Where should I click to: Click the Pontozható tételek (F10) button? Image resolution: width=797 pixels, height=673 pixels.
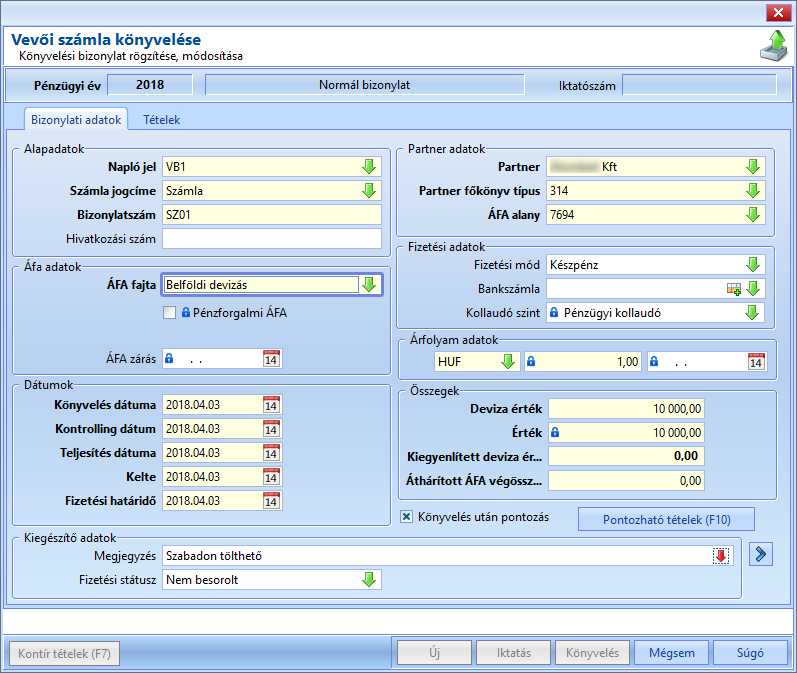[x=666, y=519]
